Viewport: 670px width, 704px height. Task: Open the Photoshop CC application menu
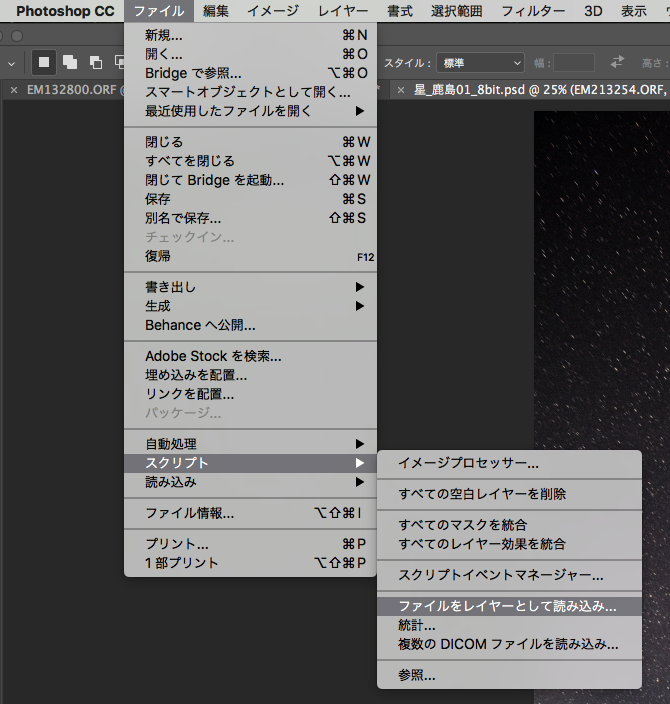(65, 11)
